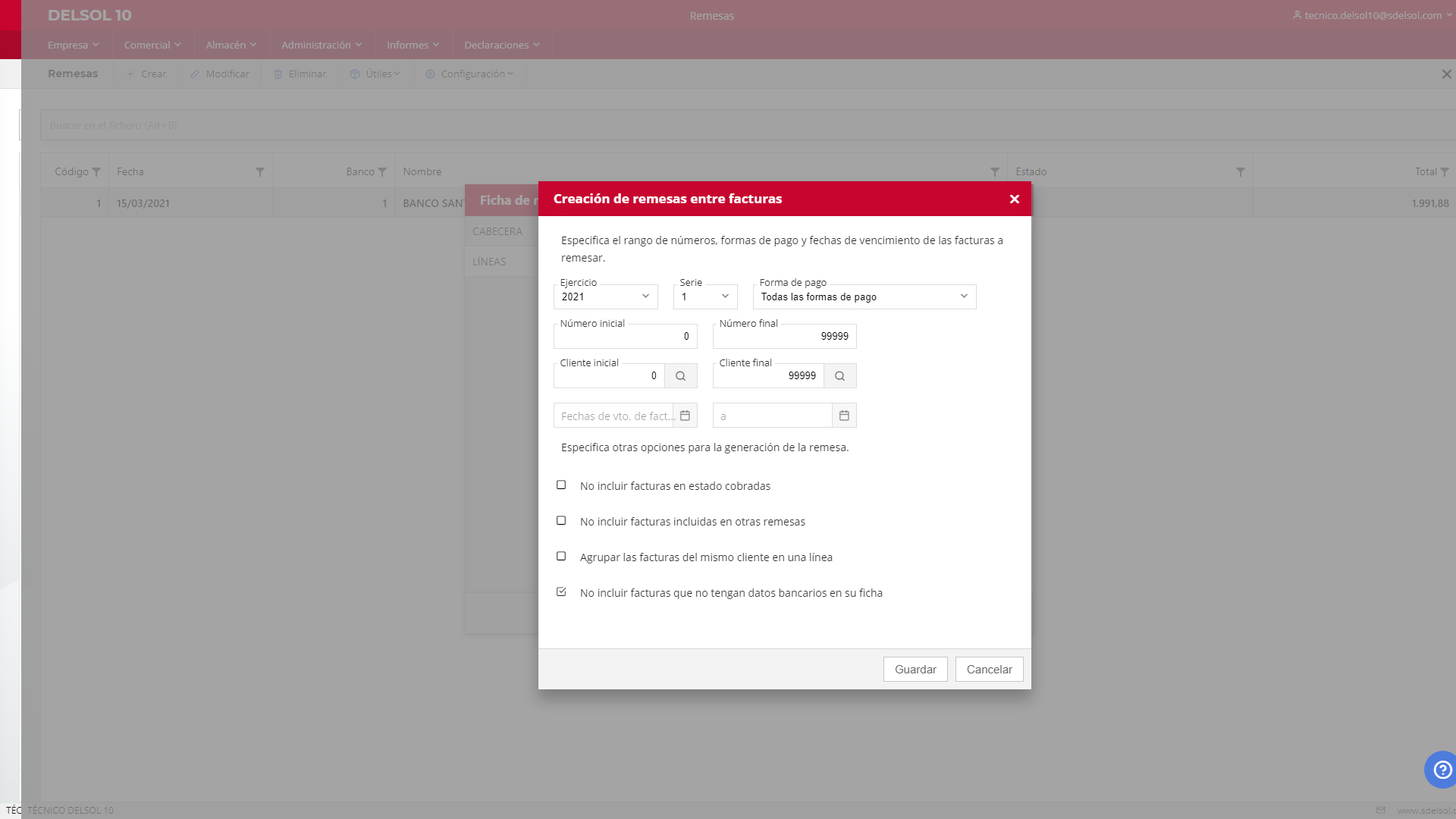Click the Banco column filter icon
The image size is (1456, 819).
click(382, 172)
